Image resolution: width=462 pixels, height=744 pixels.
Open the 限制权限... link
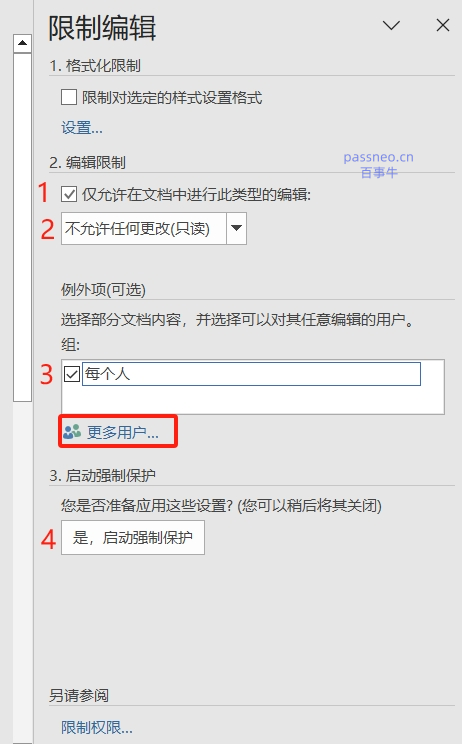click(x=97, y=727)
